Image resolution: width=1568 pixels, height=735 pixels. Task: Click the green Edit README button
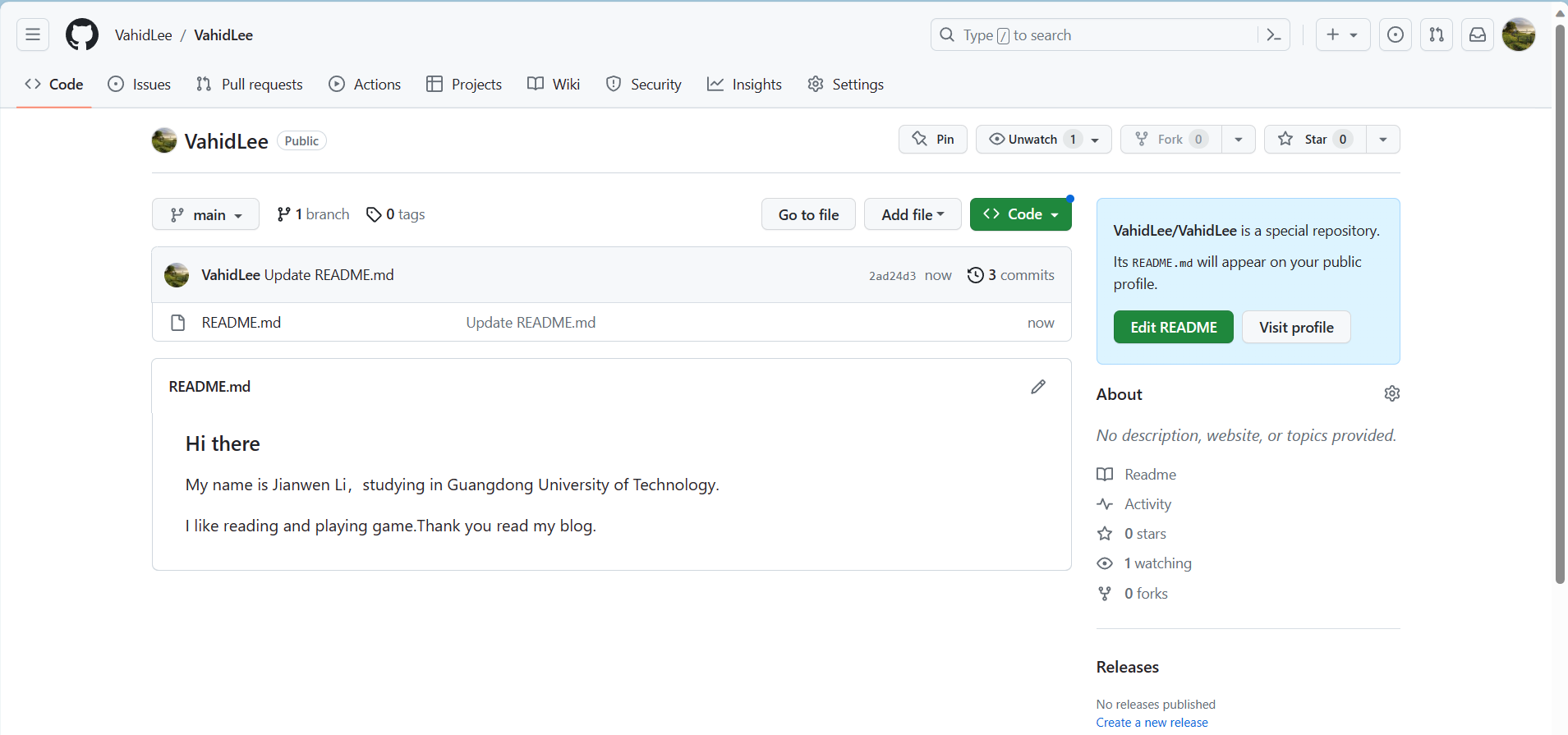pos(1174,327)
